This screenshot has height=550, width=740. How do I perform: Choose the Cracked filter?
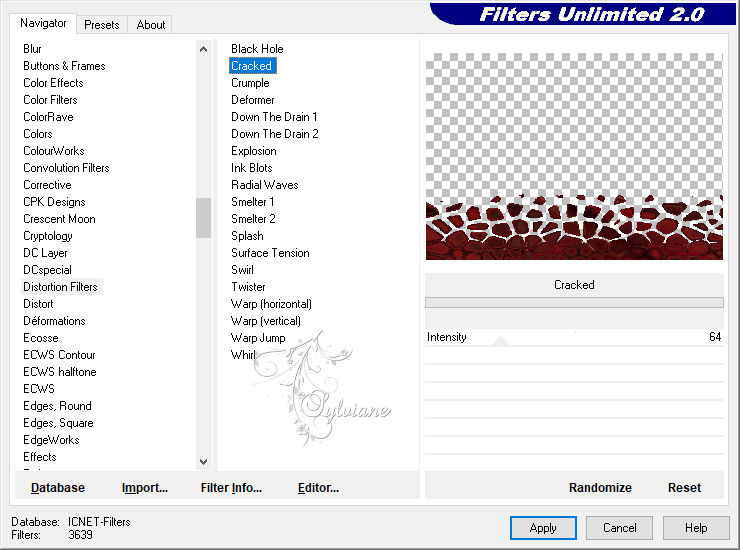click(x=252, y=66)
